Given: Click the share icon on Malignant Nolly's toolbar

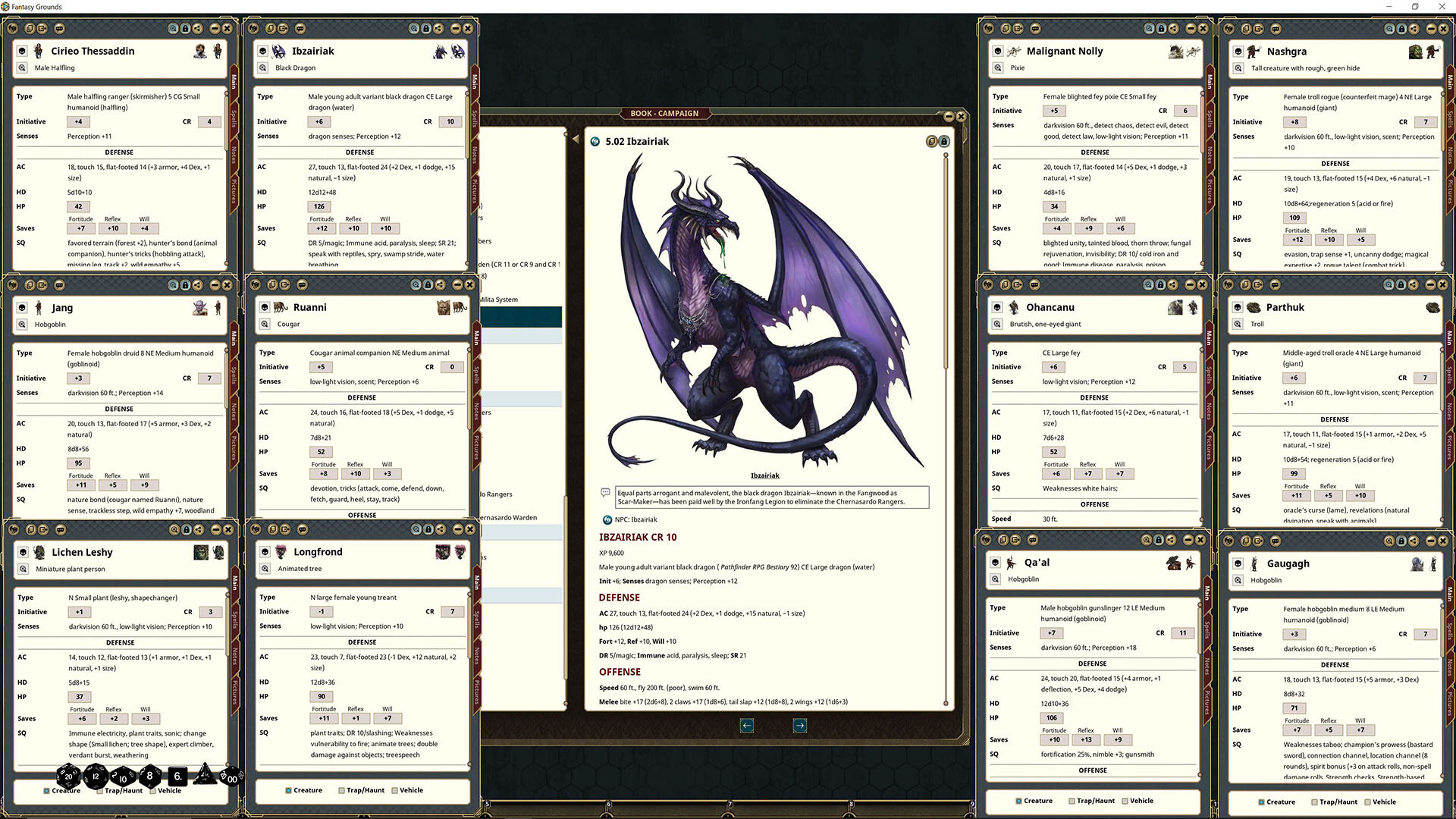Looking at the screenshot, I should point(1173,28).
